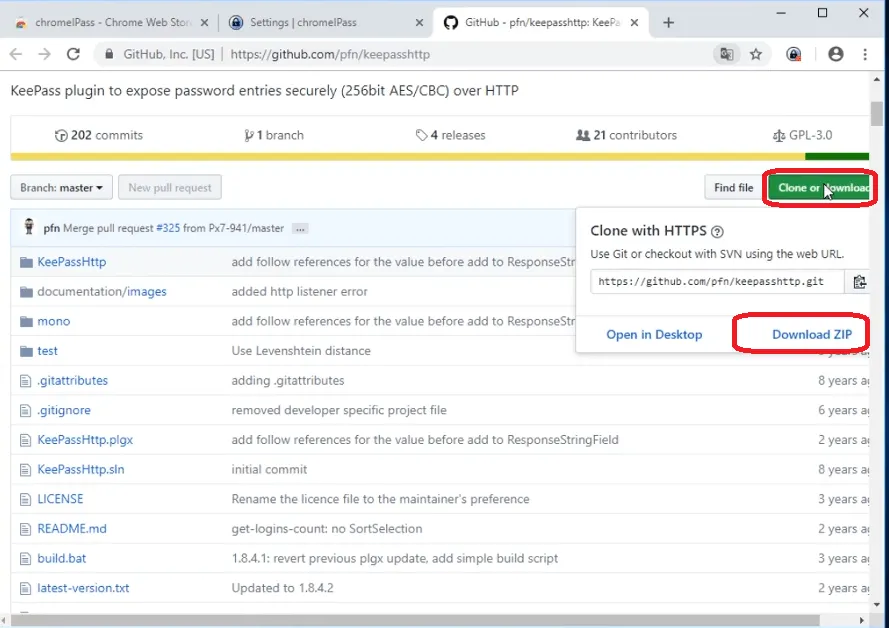Open the .gitignore file
This screenshot has height=628, width=889.
pos(64,410)
